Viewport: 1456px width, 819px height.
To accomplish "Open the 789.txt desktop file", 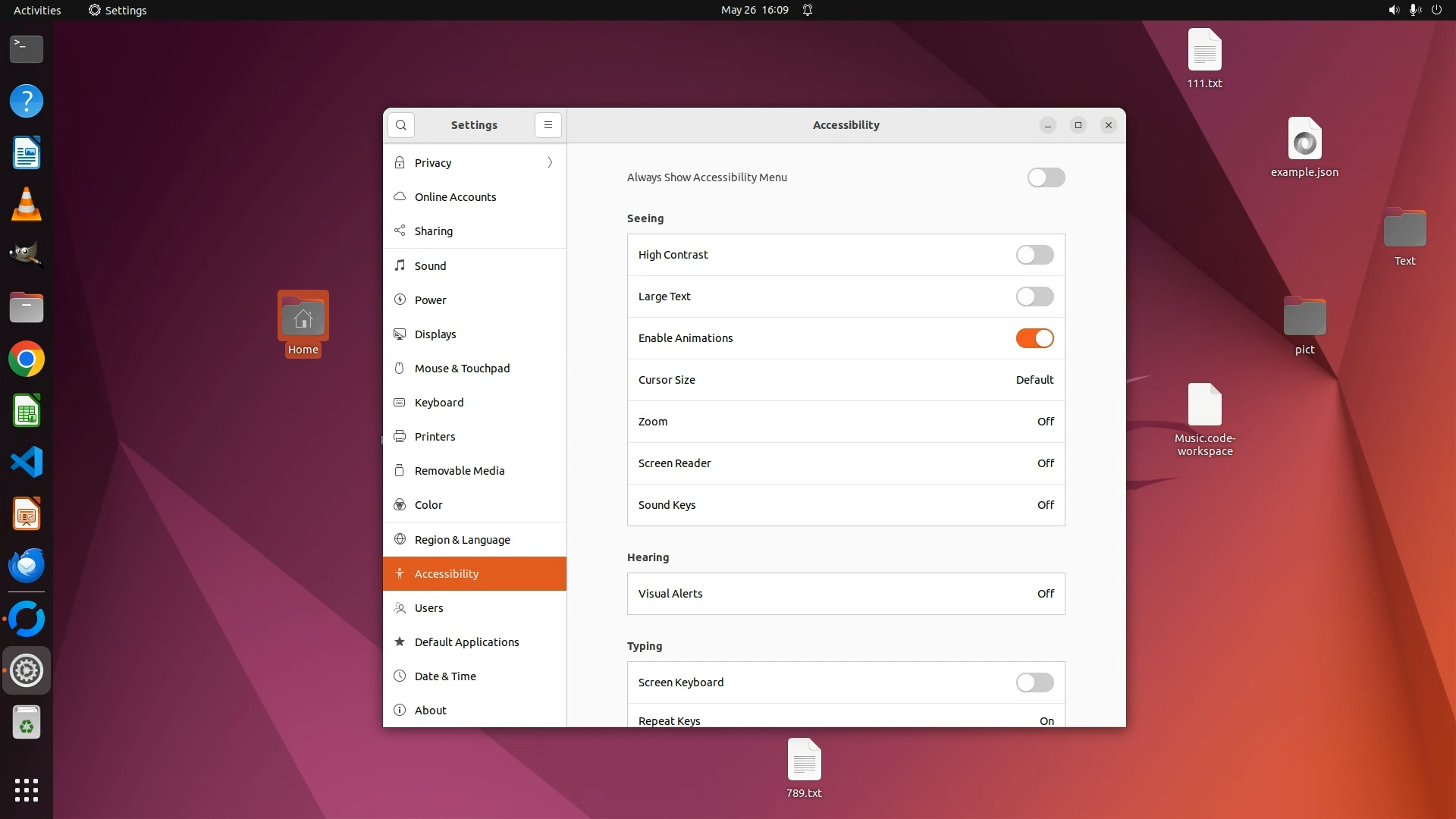I will click(804, 761).
